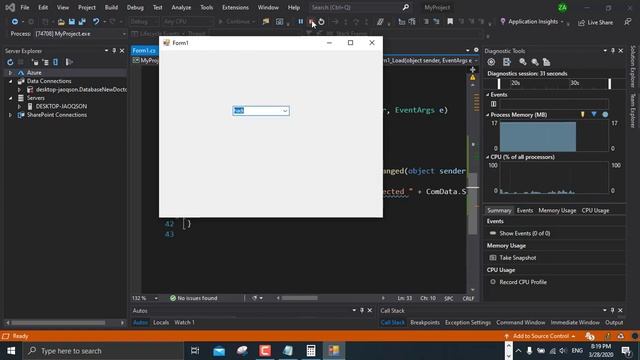Click Diagnostic Tools output window icon

point(507,62)
